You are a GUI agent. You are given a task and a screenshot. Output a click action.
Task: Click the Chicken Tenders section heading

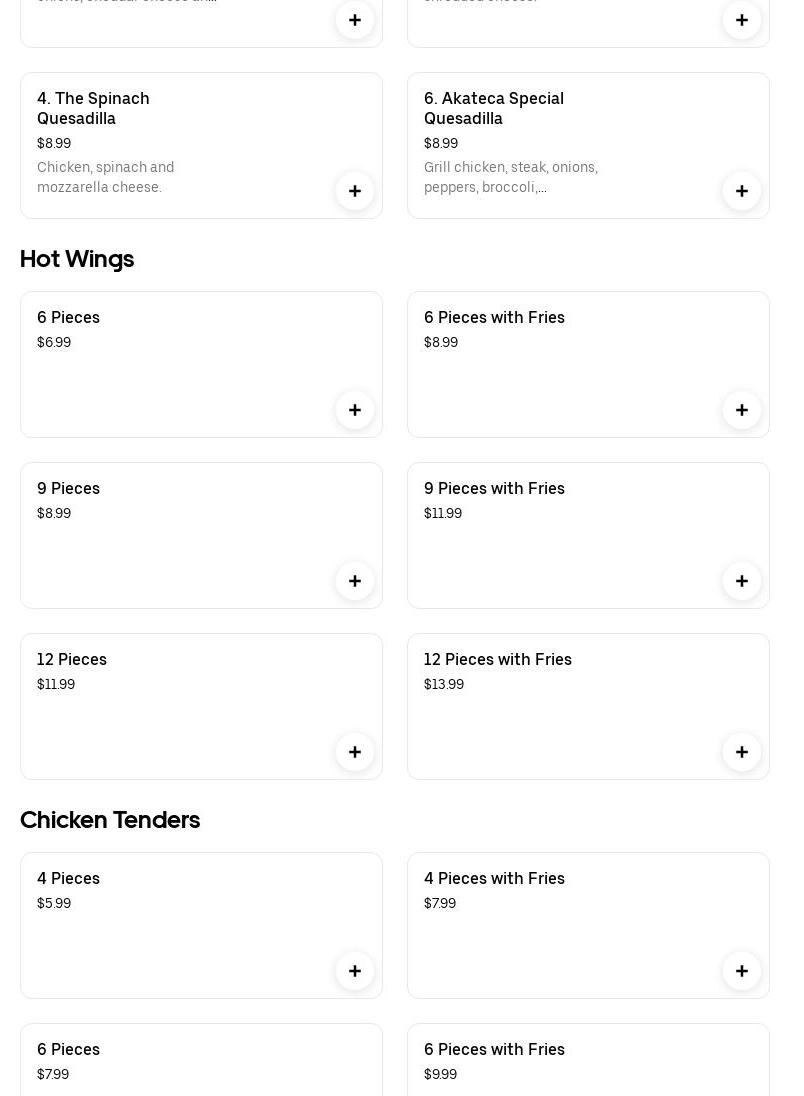110,820
